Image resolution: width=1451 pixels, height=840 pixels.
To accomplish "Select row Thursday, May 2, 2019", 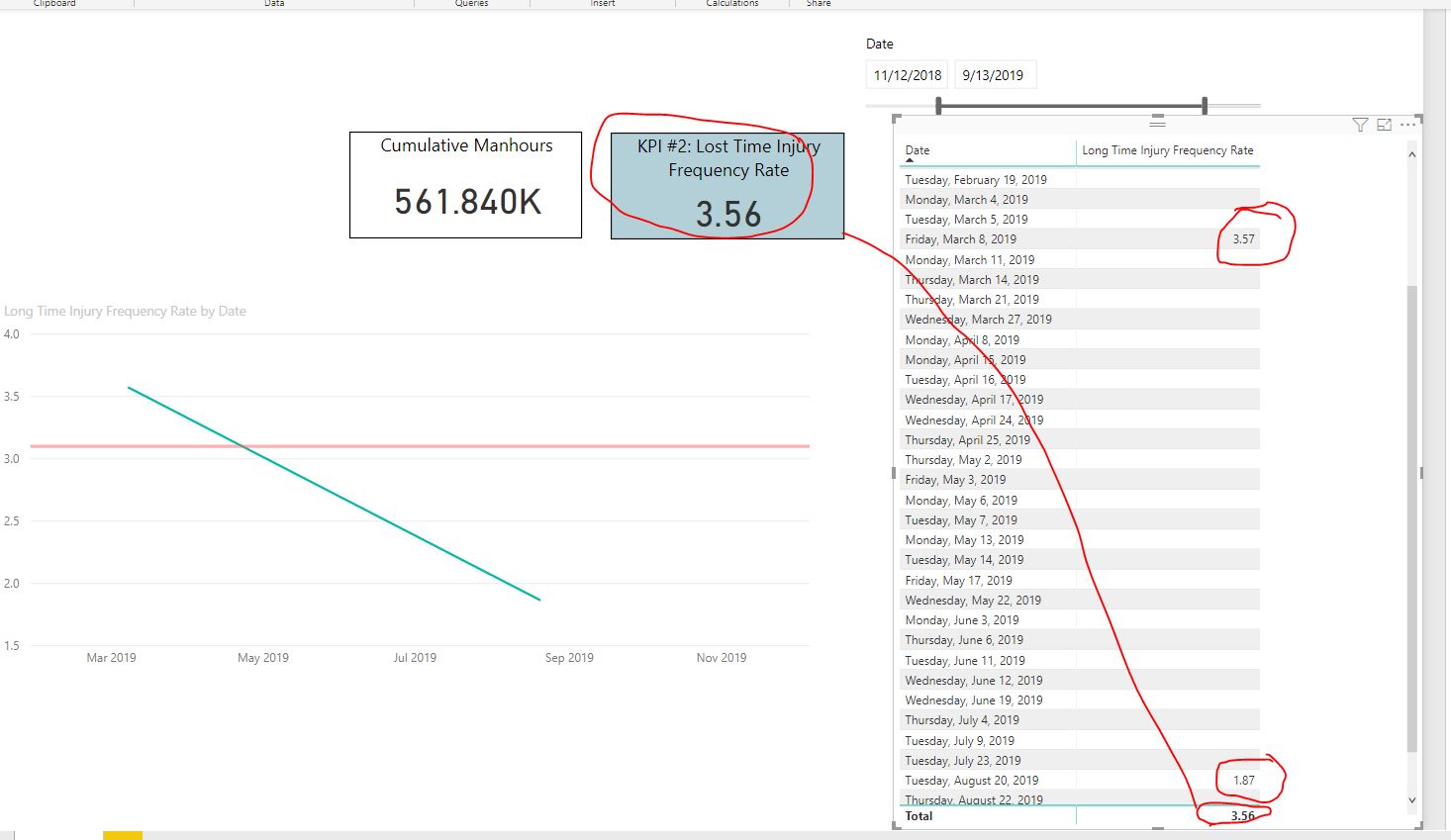I will click(x=1081, y=460).
